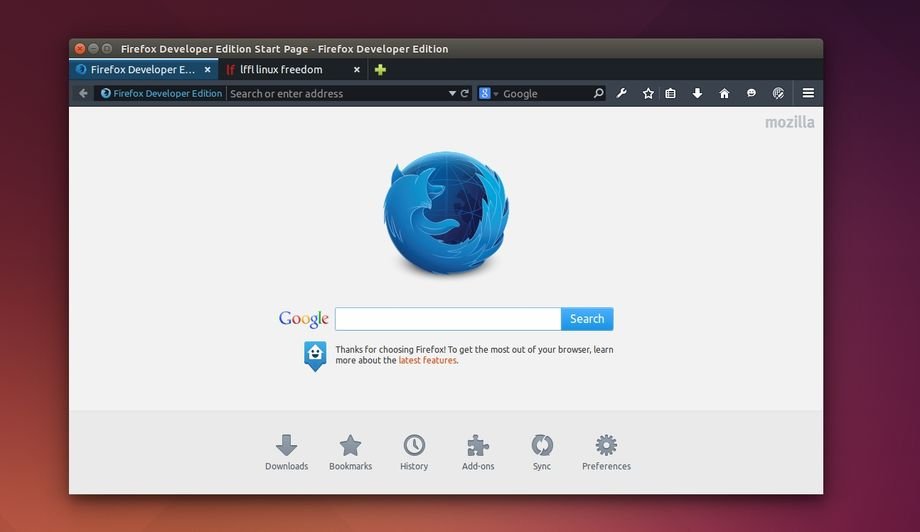Open Sync from the start page

point(542,453)
